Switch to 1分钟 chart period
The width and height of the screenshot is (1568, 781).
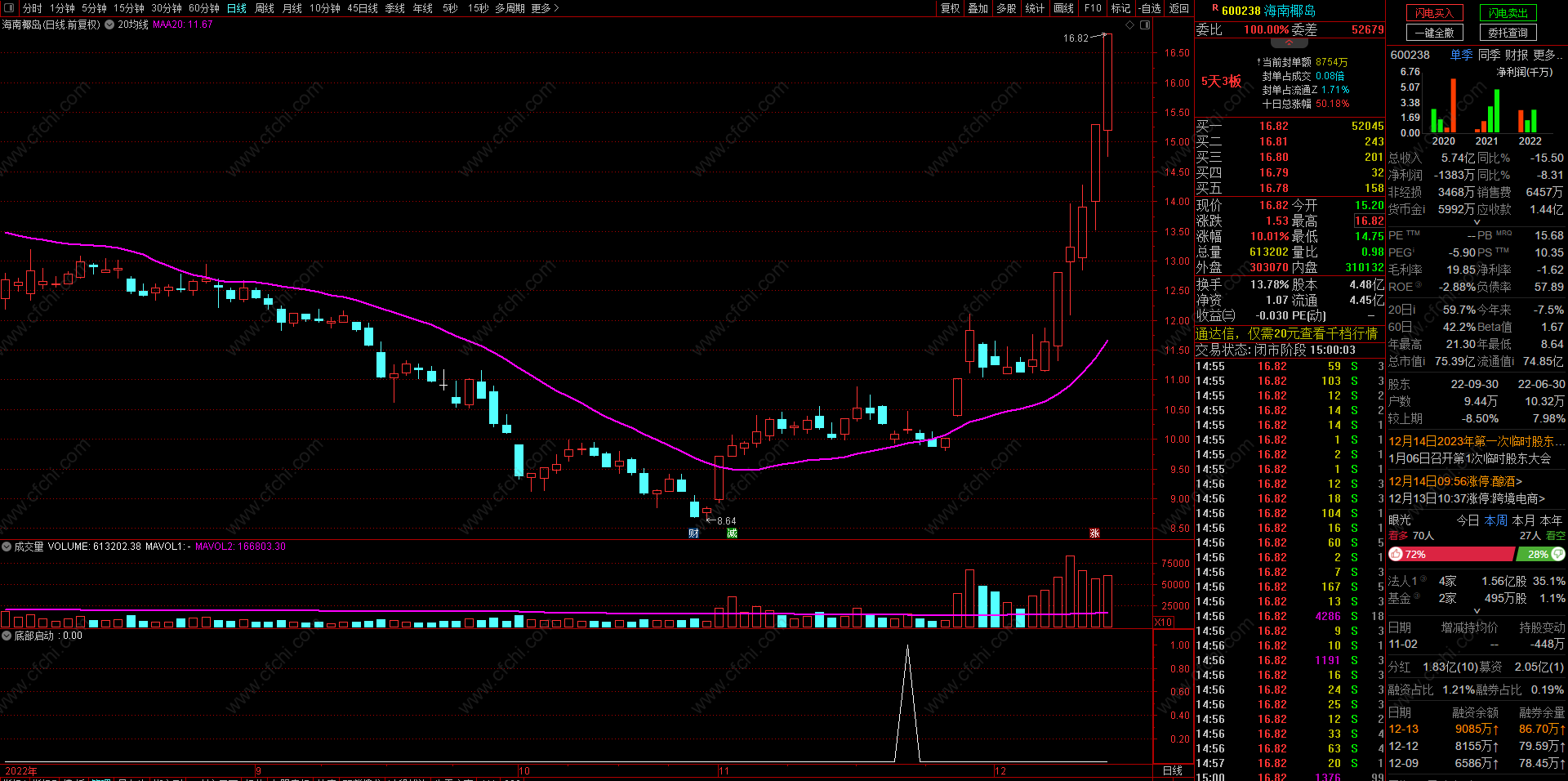click(63, 8)
